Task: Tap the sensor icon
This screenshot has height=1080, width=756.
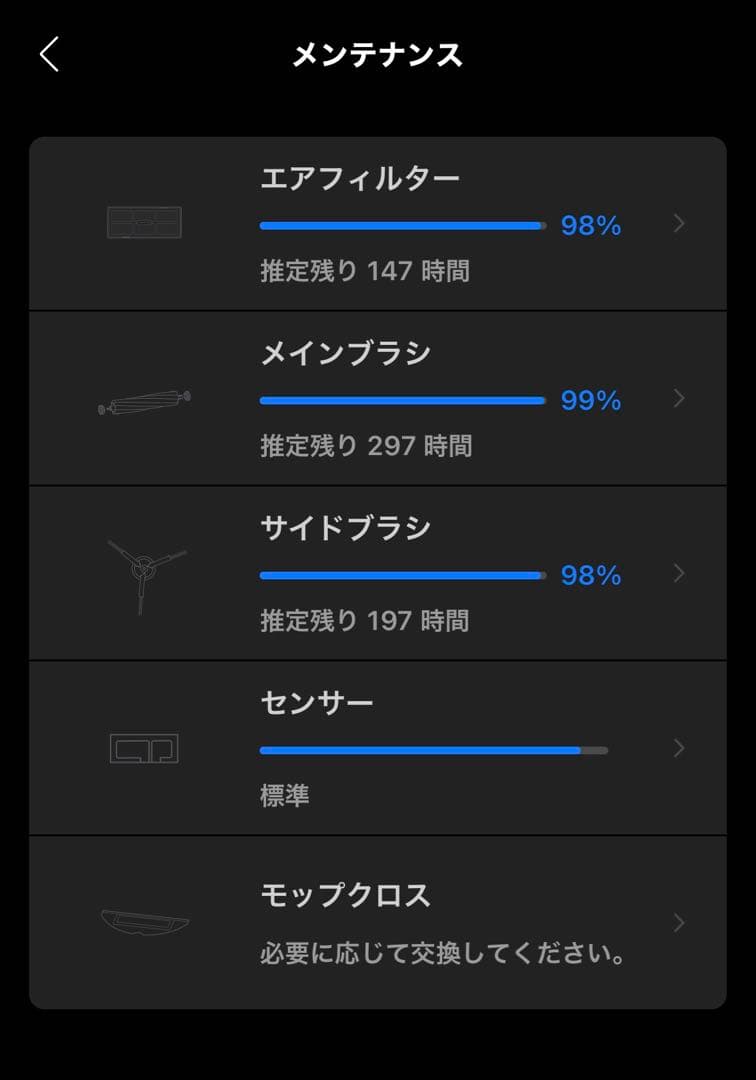Action: tap(144, 748)
